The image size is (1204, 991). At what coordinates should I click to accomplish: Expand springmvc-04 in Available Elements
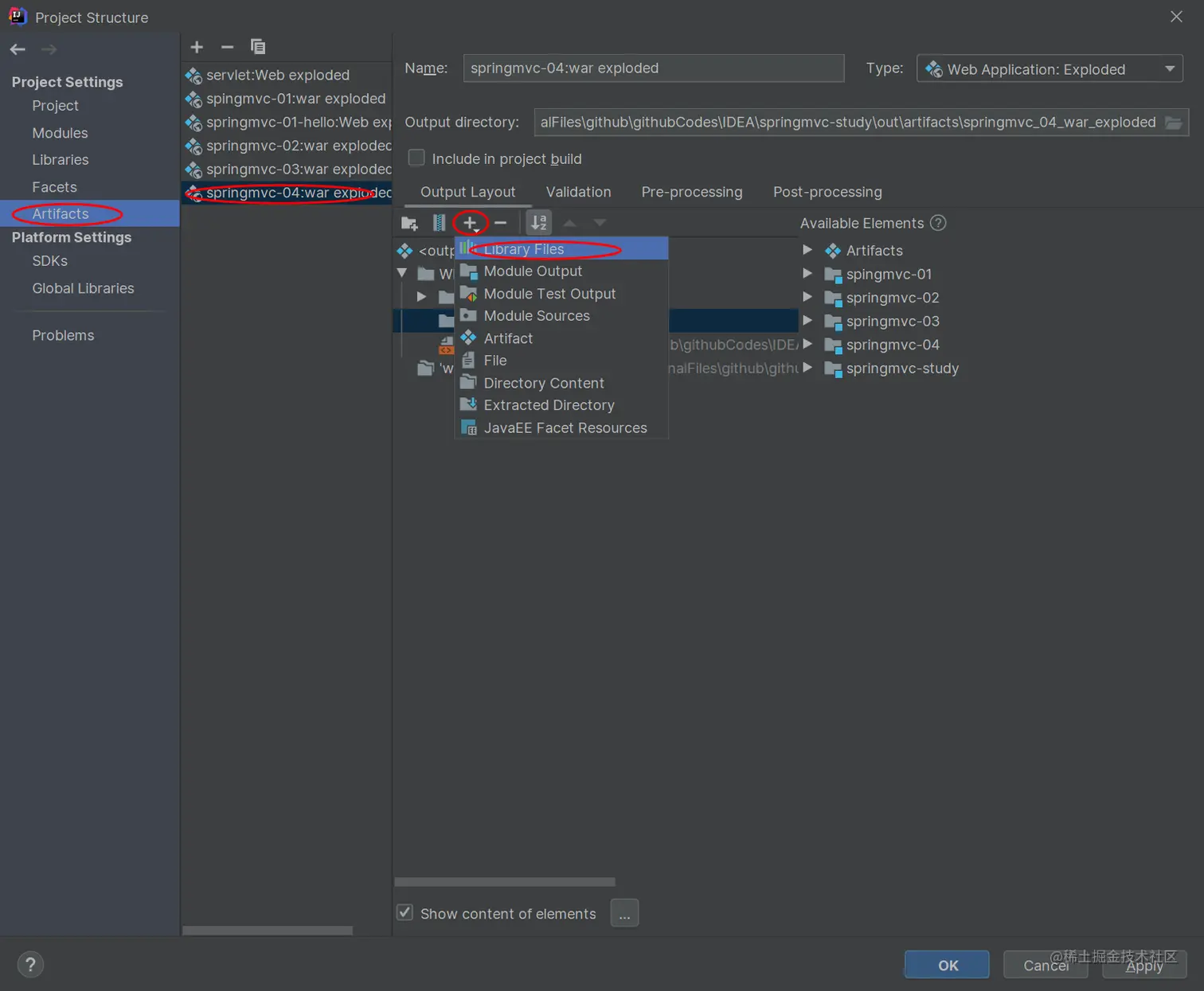click(x=807, y=344)
